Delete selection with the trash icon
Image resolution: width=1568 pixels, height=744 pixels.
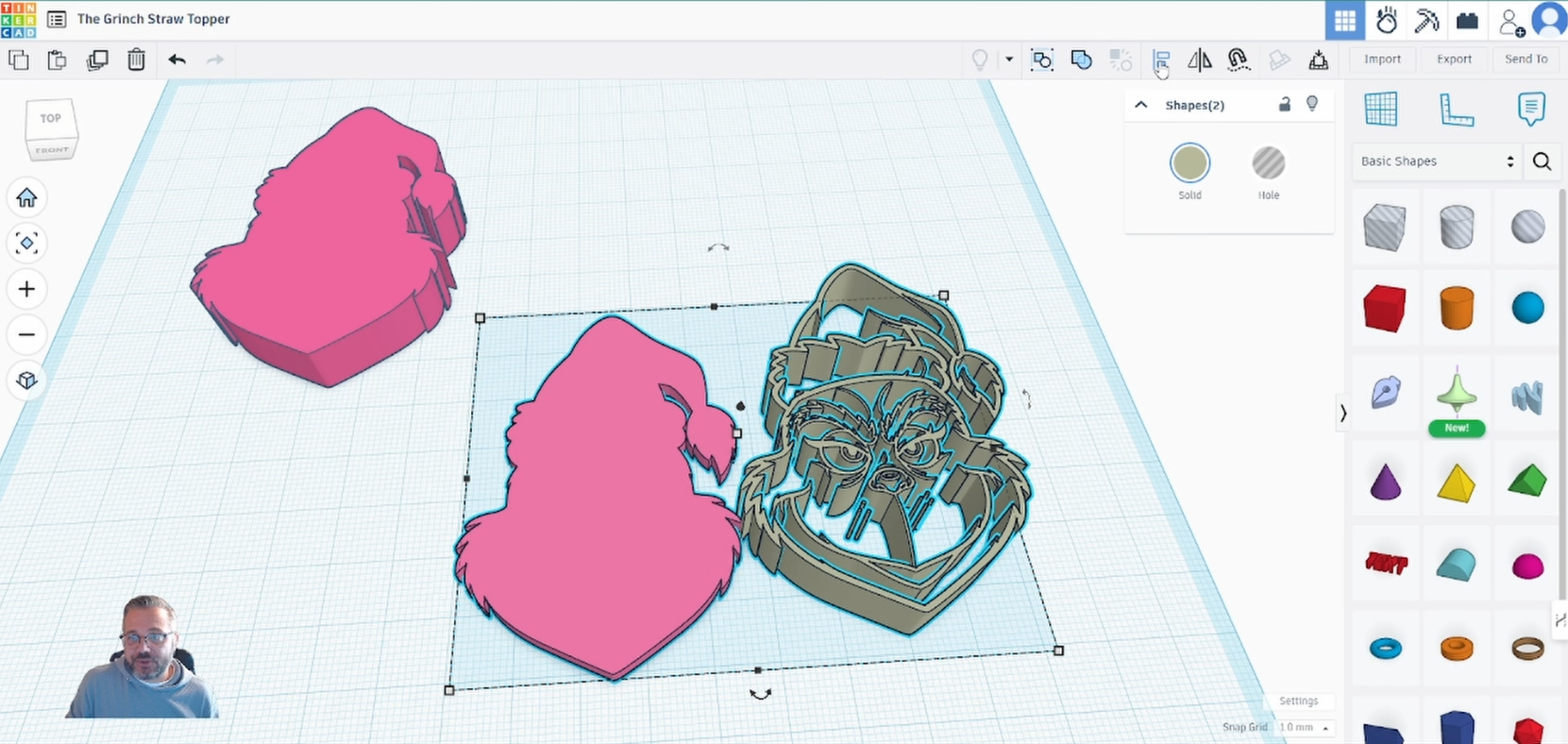[x=137, y=60]
